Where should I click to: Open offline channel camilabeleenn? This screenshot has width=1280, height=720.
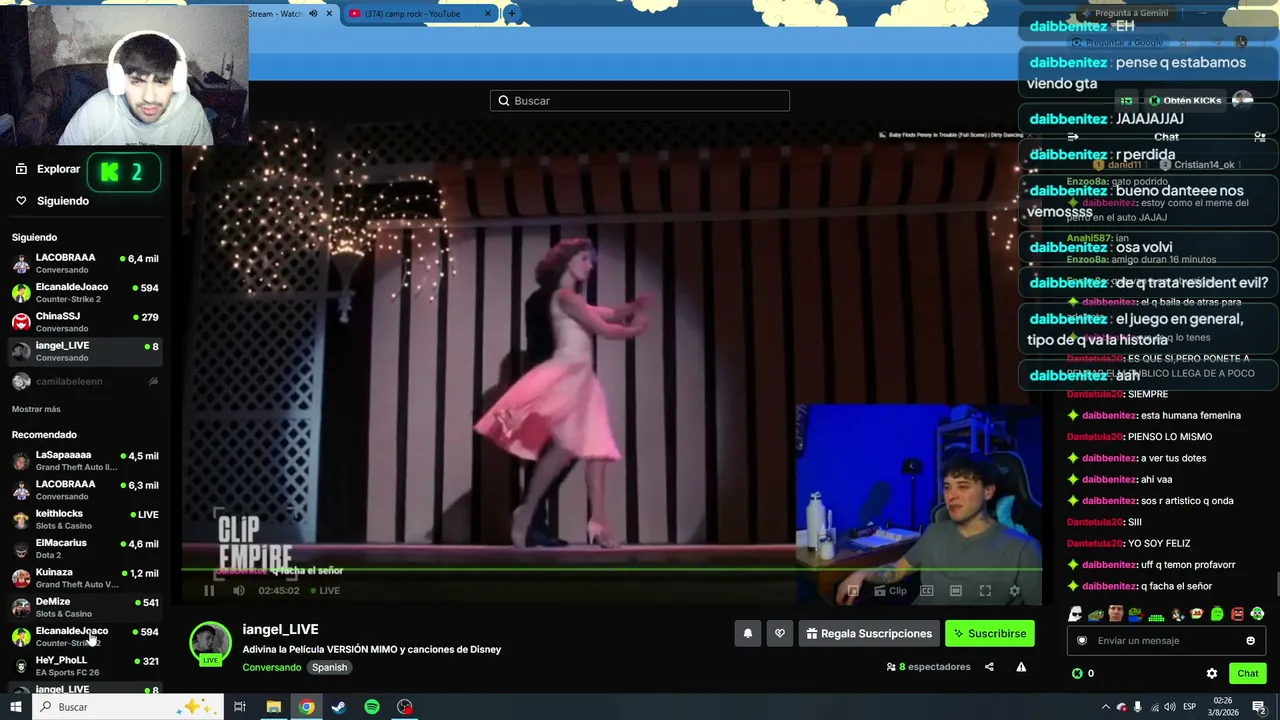(x=85, y=381)
